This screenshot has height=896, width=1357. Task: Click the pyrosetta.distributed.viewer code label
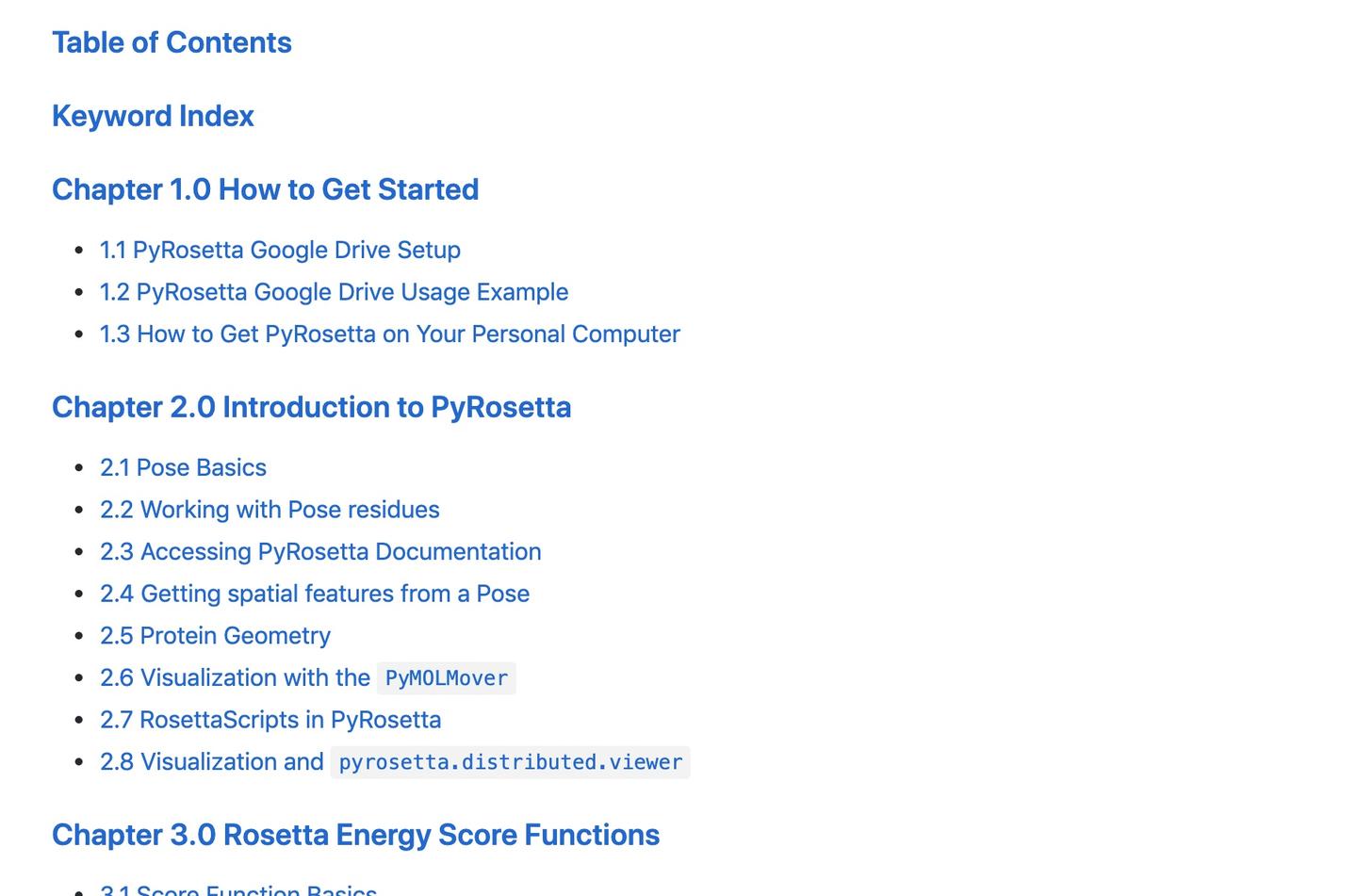[510, 762]
